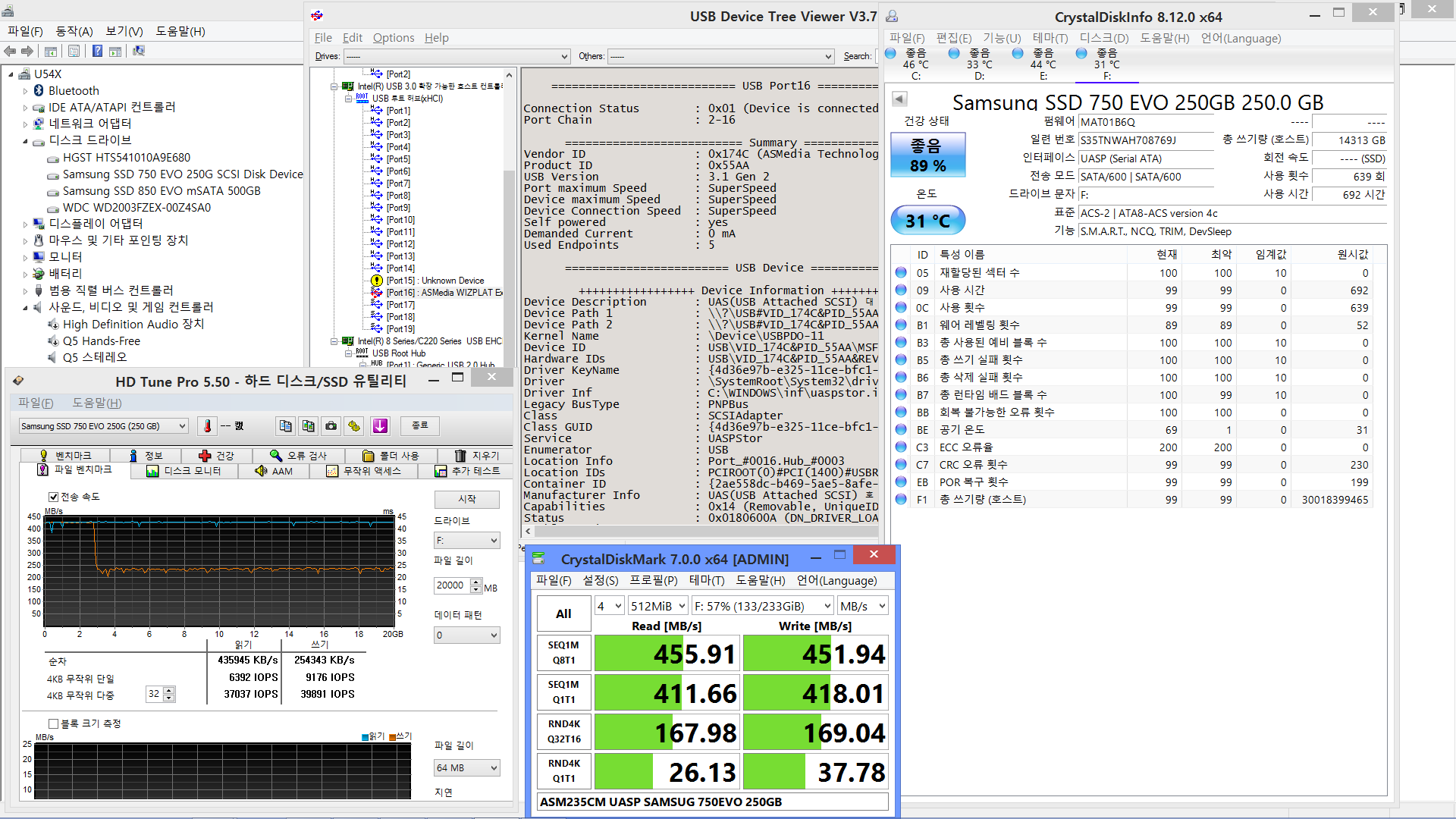1456x819 pixels.
Task: Click HD Tune copy text to clipboard icon
Action: coord(285,426)
